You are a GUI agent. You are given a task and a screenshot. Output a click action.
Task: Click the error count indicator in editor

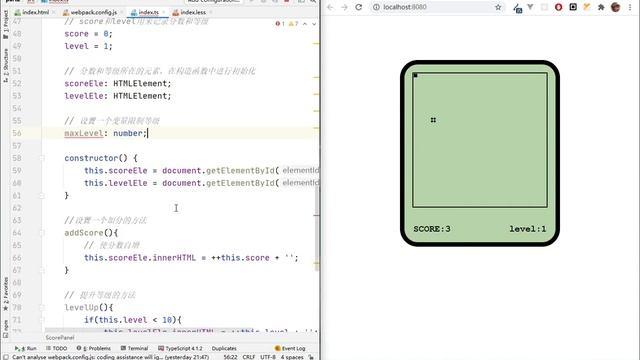[x=280, y=24]
